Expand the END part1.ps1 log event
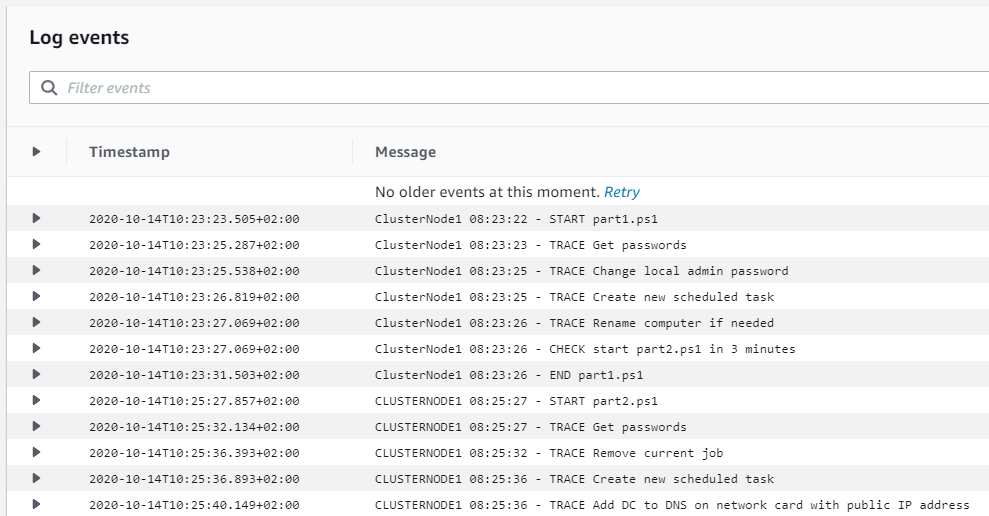This screenshot has width=989, height=516. point(37,374)
